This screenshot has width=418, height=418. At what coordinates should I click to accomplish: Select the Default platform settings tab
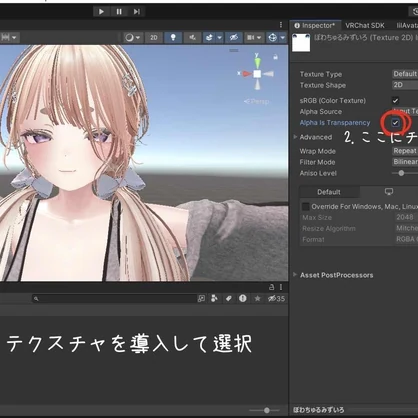329,192
